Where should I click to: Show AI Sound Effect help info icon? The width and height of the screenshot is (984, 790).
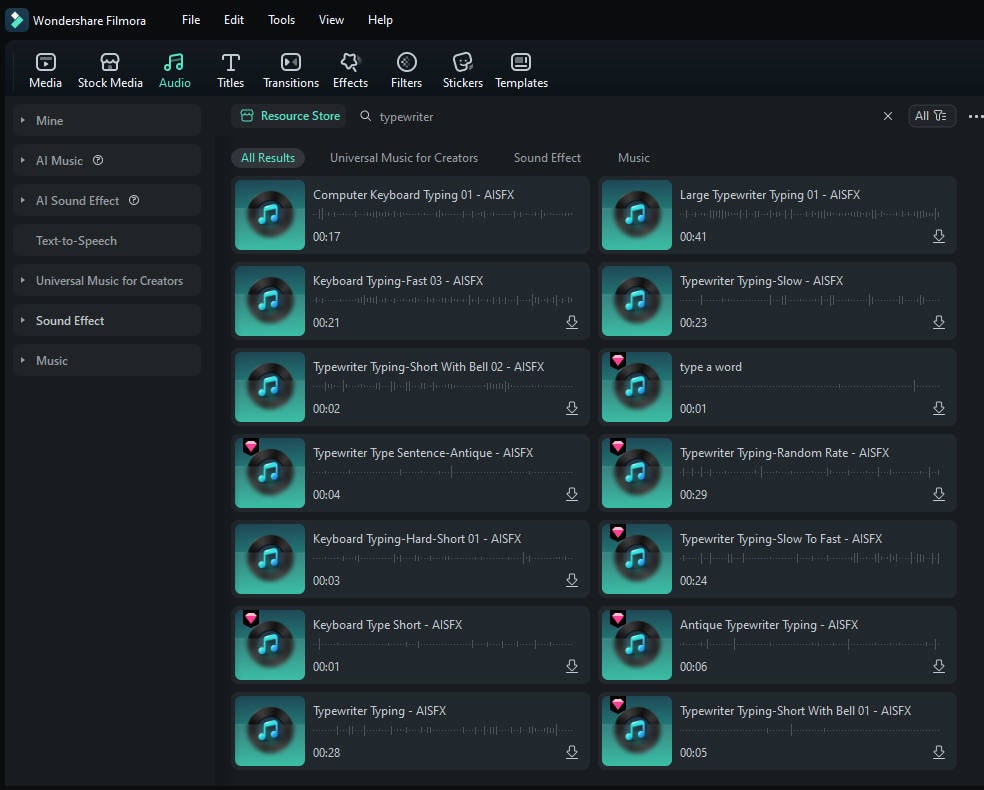pyautogui.click(x=134, y=200)
